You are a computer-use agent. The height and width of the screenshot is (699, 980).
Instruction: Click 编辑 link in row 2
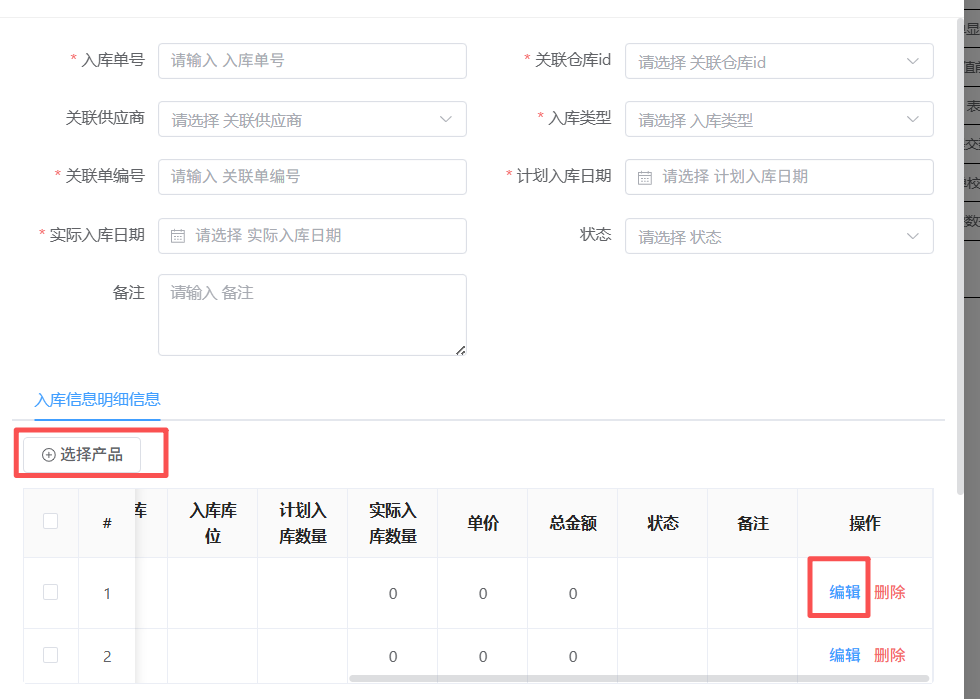(844, 655)
